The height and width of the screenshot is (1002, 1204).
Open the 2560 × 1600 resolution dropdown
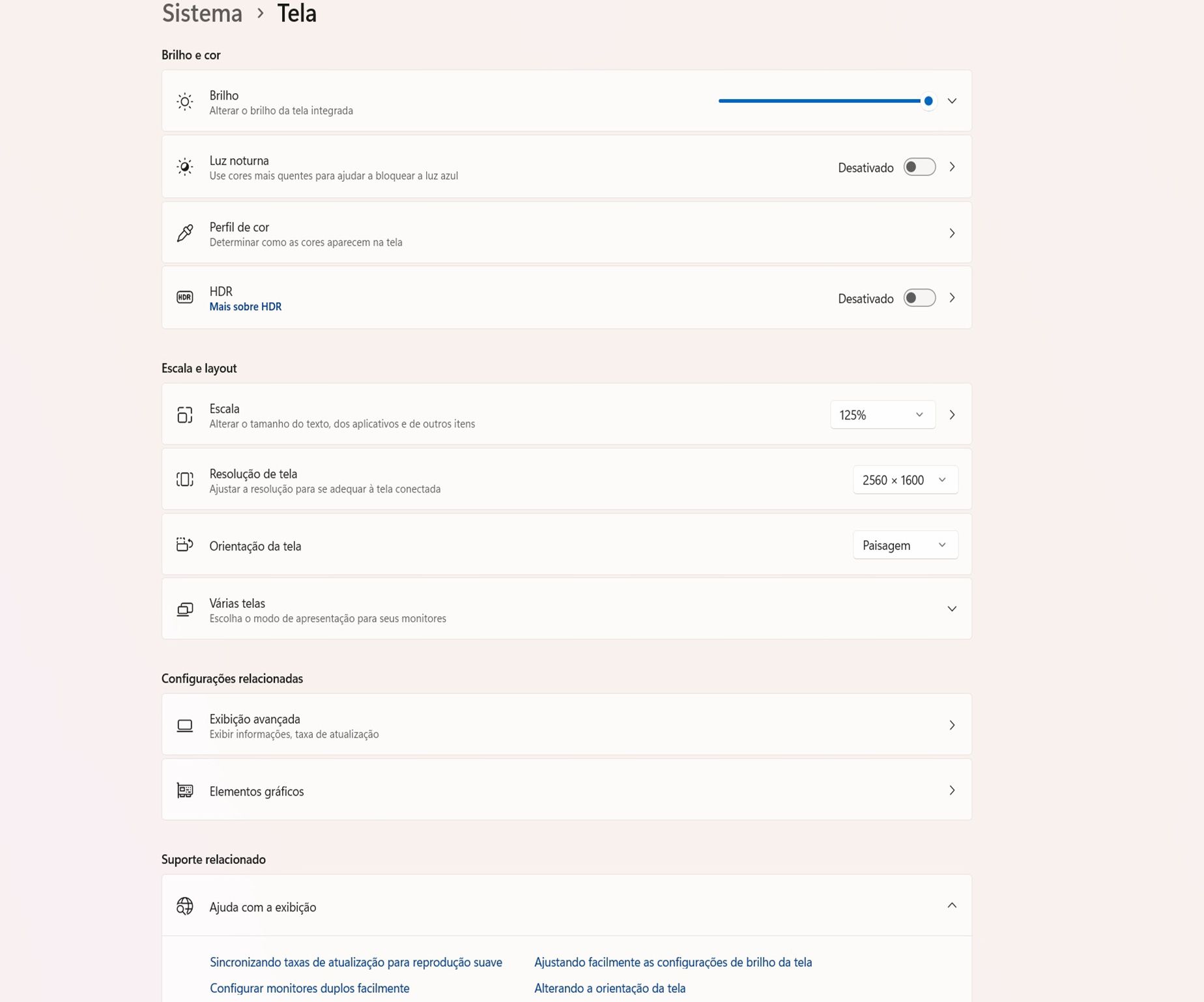coord(905,480)
